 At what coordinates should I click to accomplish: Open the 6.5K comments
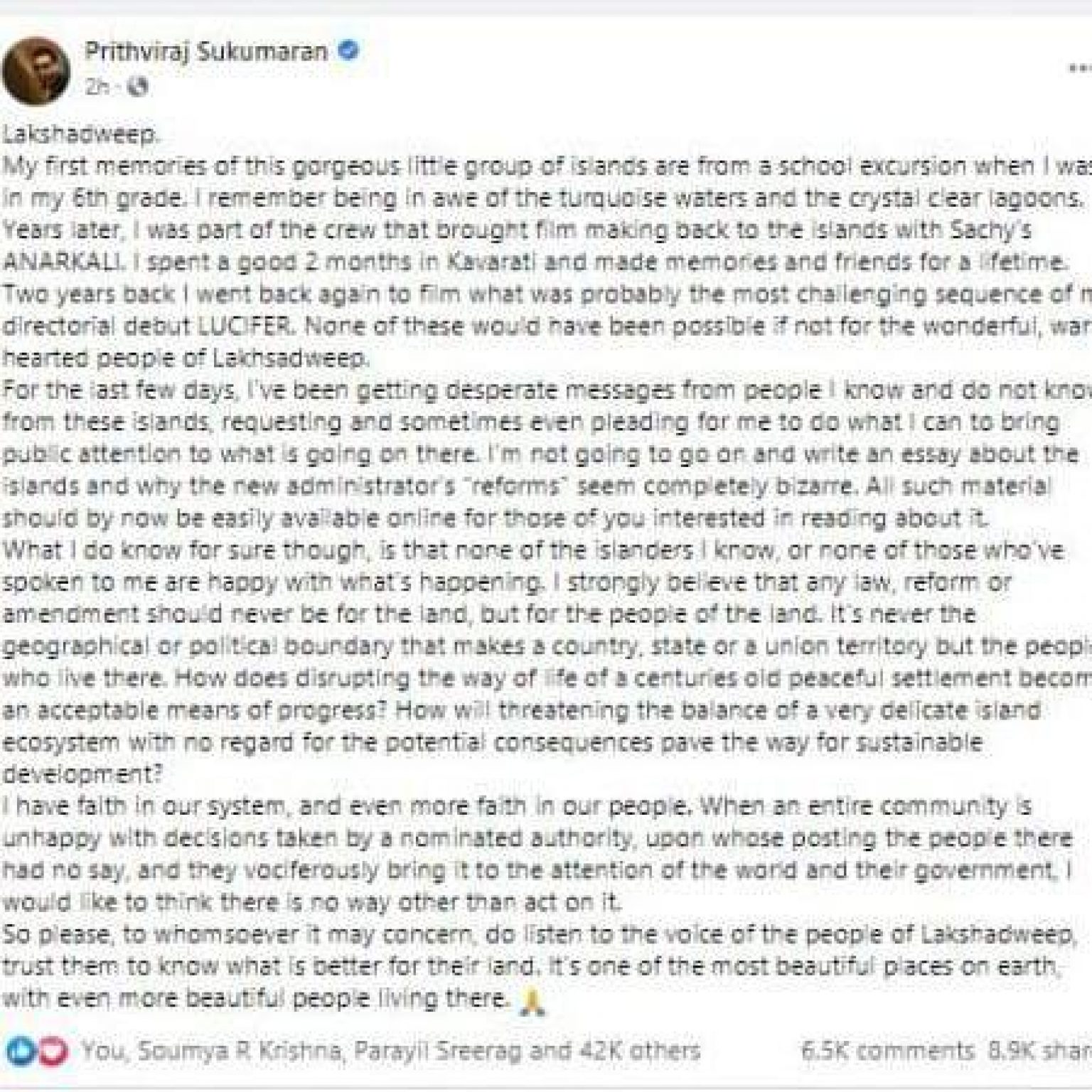tap(887, 1050)
